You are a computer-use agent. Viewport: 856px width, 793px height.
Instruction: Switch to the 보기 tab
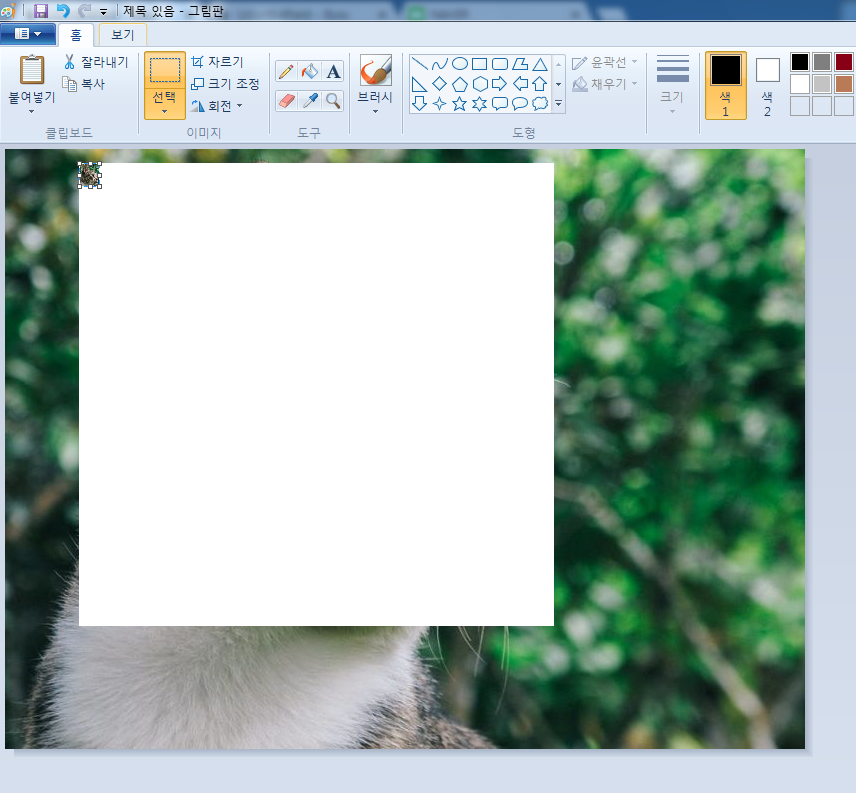pyautogui.click(x=122, y=35)
